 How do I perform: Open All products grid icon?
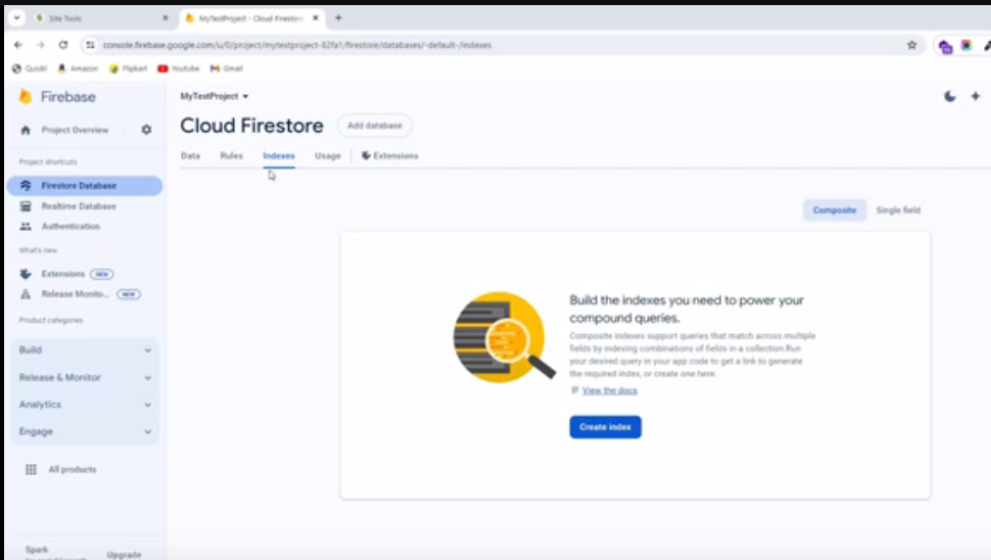click(31, 469)
